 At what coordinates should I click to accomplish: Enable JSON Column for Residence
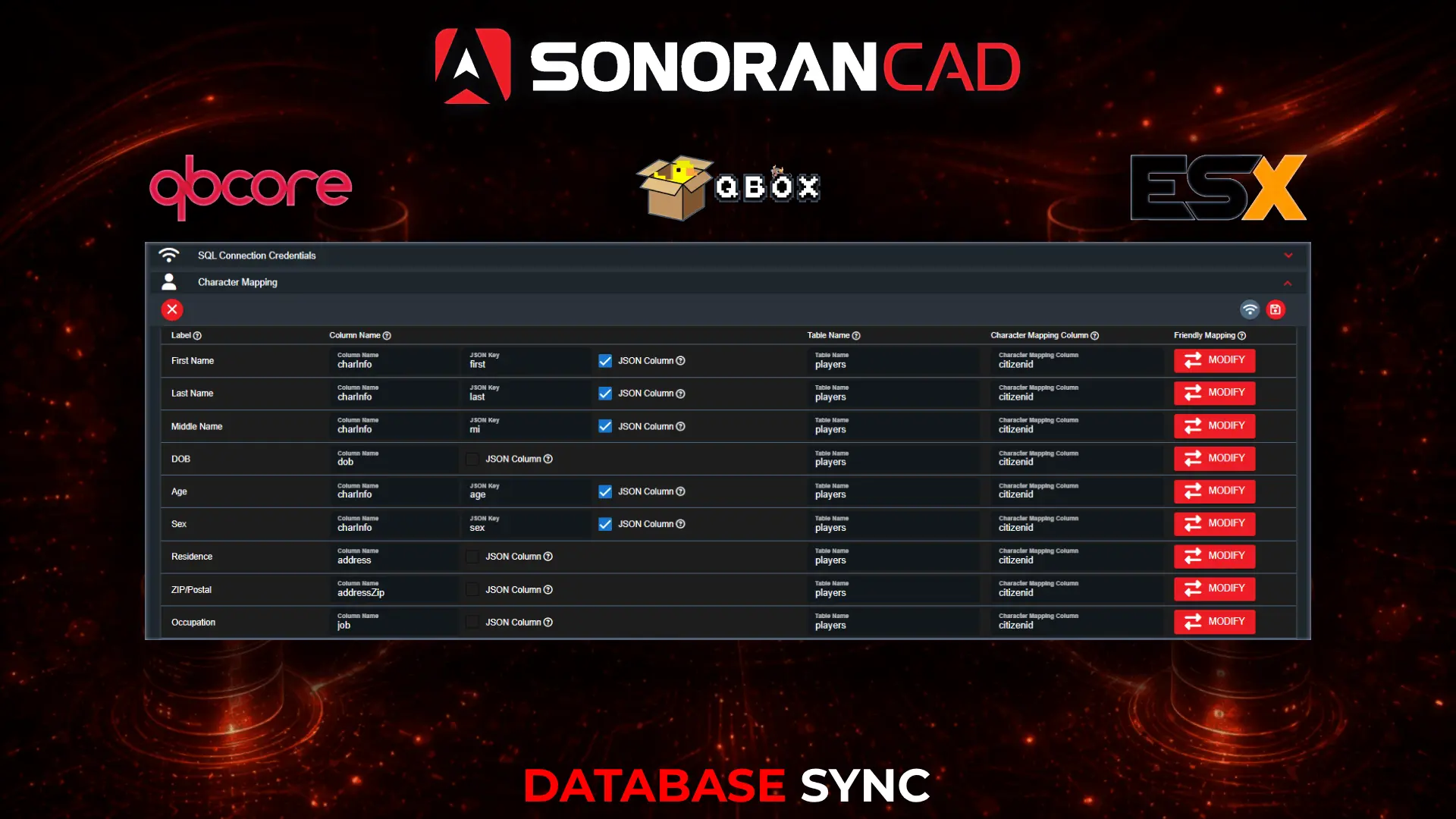click(x=472, y=557)
